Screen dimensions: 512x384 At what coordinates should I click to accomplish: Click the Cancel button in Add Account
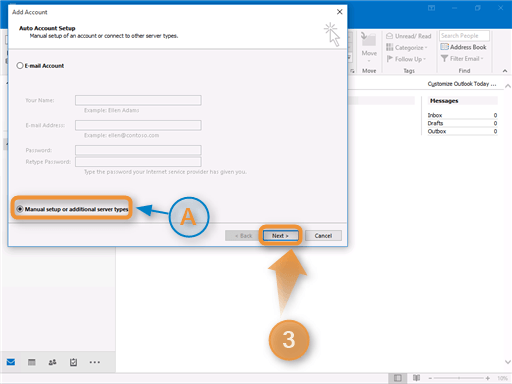(323, 236)
